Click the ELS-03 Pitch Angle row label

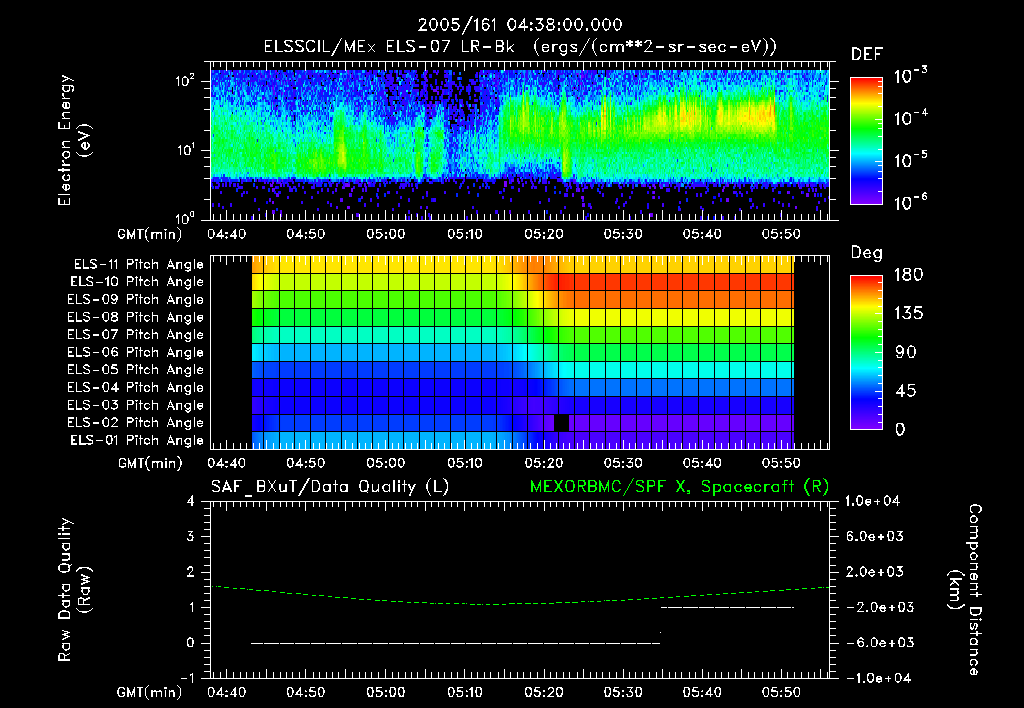click(136, 405)
